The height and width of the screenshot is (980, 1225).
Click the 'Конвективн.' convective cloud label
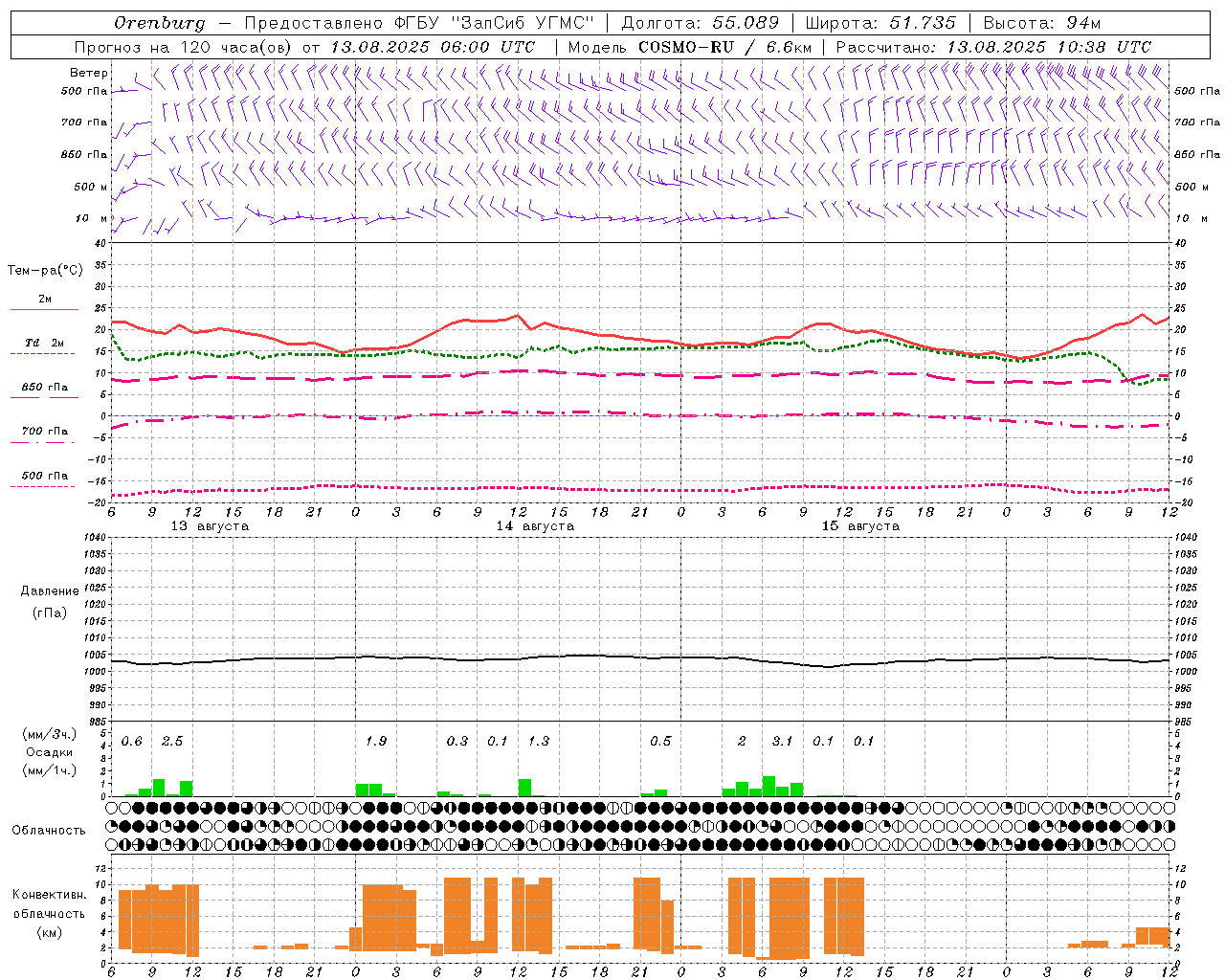click(x=49, y=895)
